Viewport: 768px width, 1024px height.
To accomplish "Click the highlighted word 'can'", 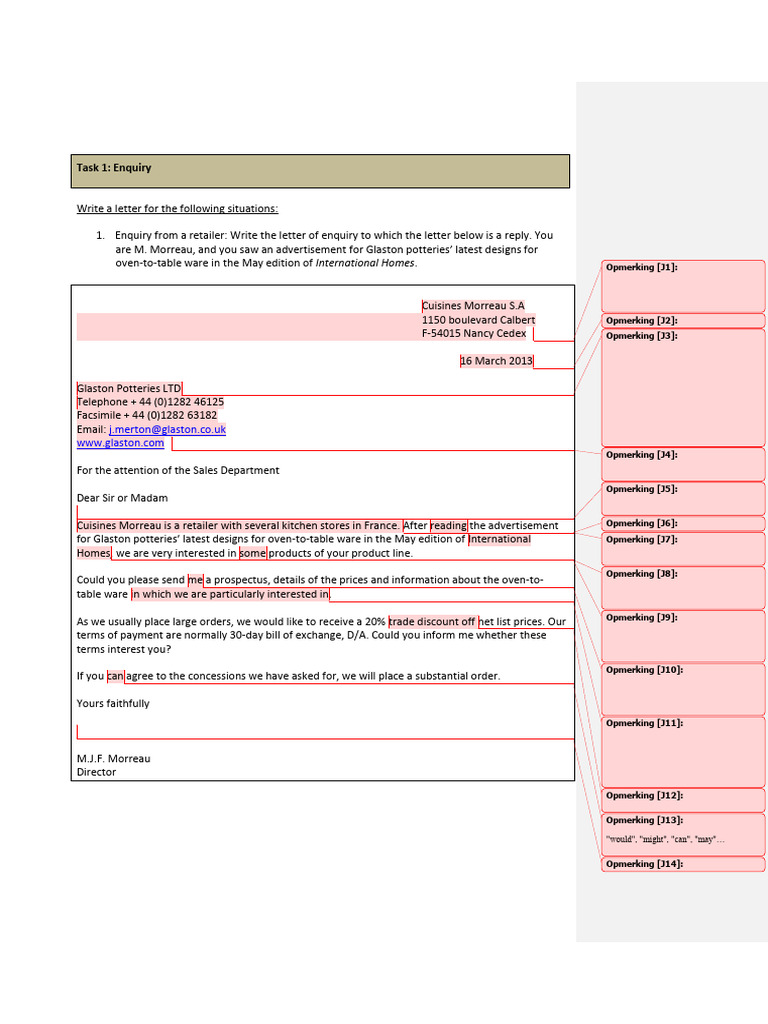I will [x=116, y=676].
